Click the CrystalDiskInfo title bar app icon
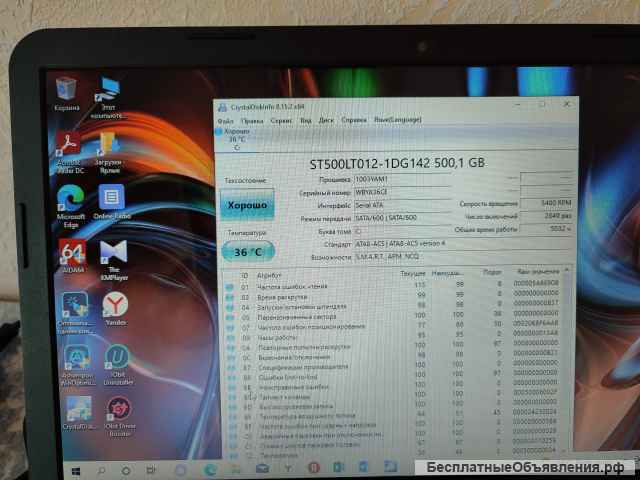This screenshot has height=480, width=640. [222, 107]
